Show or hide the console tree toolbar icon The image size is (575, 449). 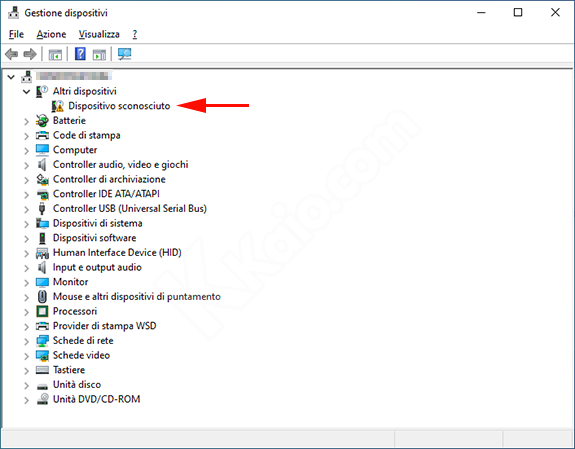(x=55, y=55)
